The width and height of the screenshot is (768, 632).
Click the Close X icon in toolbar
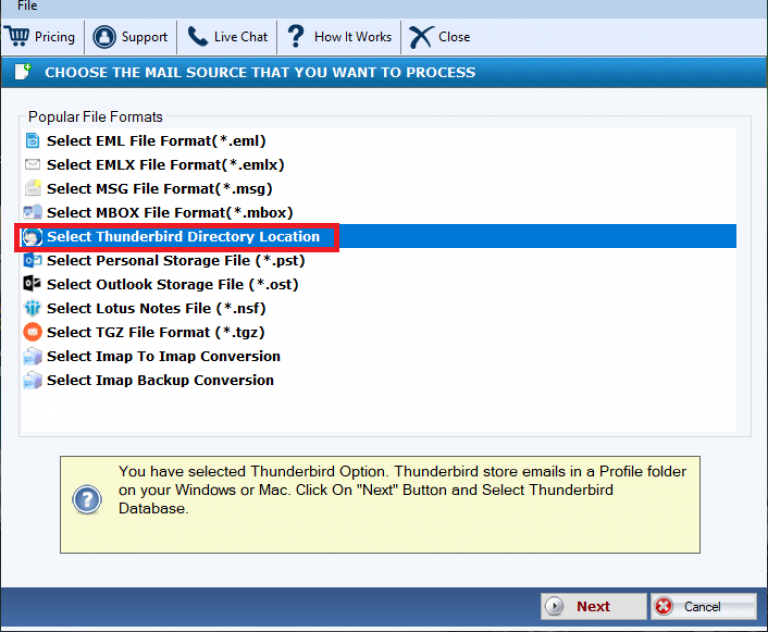tap(421, 37)
